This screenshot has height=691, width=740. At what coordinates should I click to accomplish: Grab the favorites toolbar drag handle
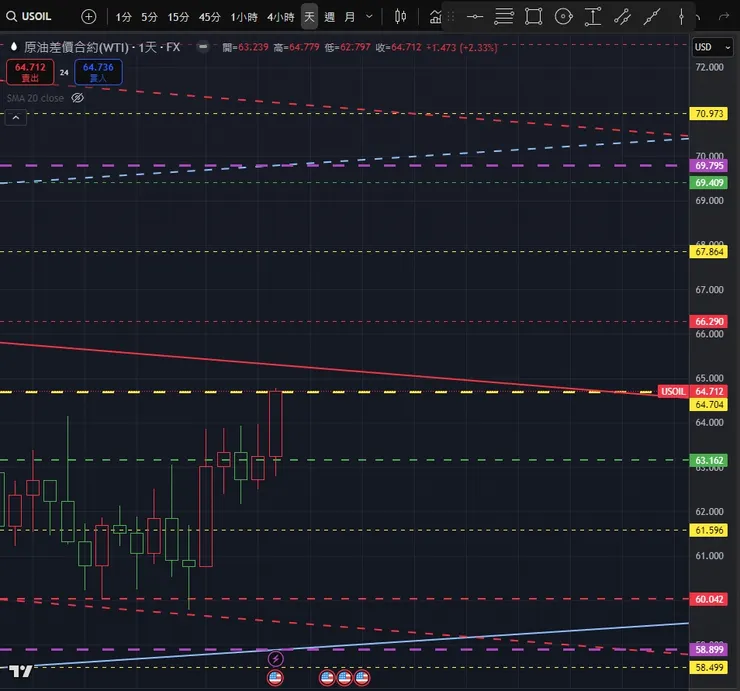[451, 17]
